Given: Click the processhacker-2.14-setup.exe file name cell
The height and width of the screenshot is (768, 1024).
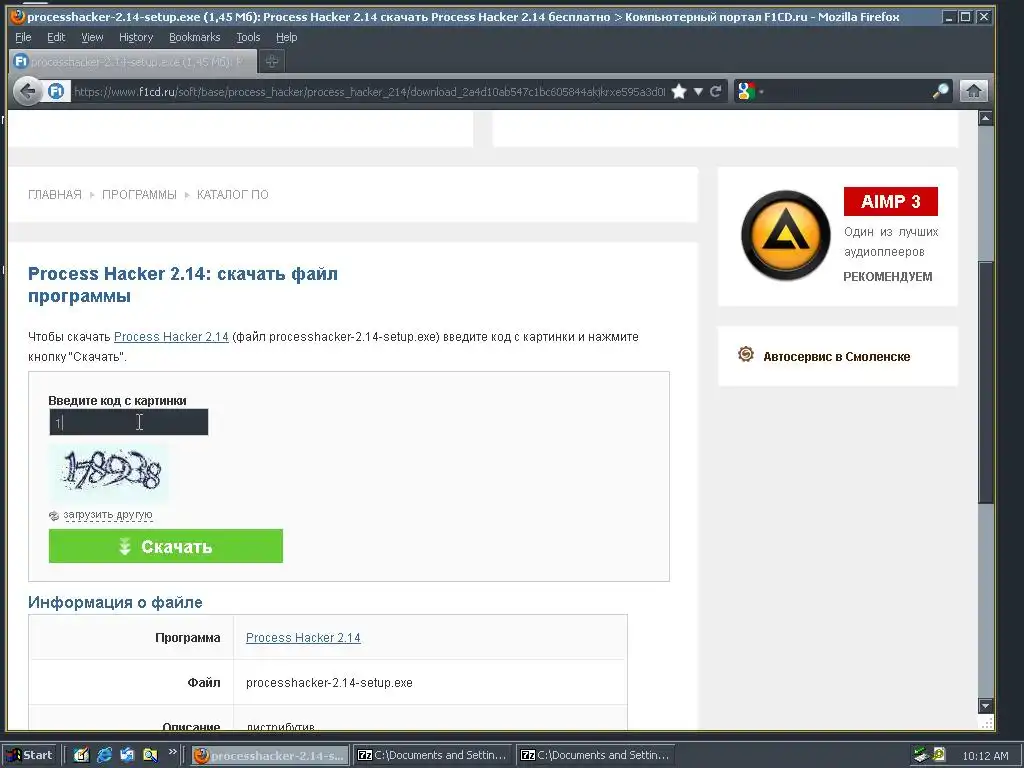Looking at the screenshot, I should click(x=329, y=682).
